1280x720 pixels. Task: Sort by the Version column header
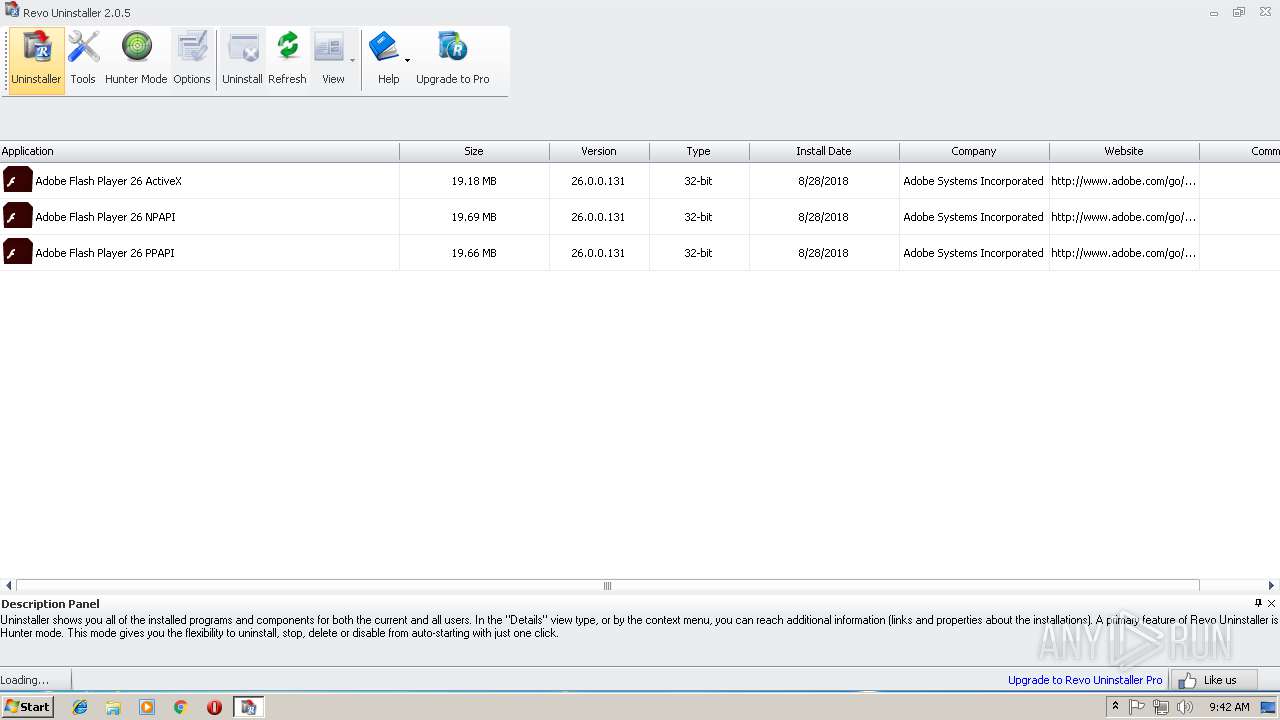(x=599, y=151)
